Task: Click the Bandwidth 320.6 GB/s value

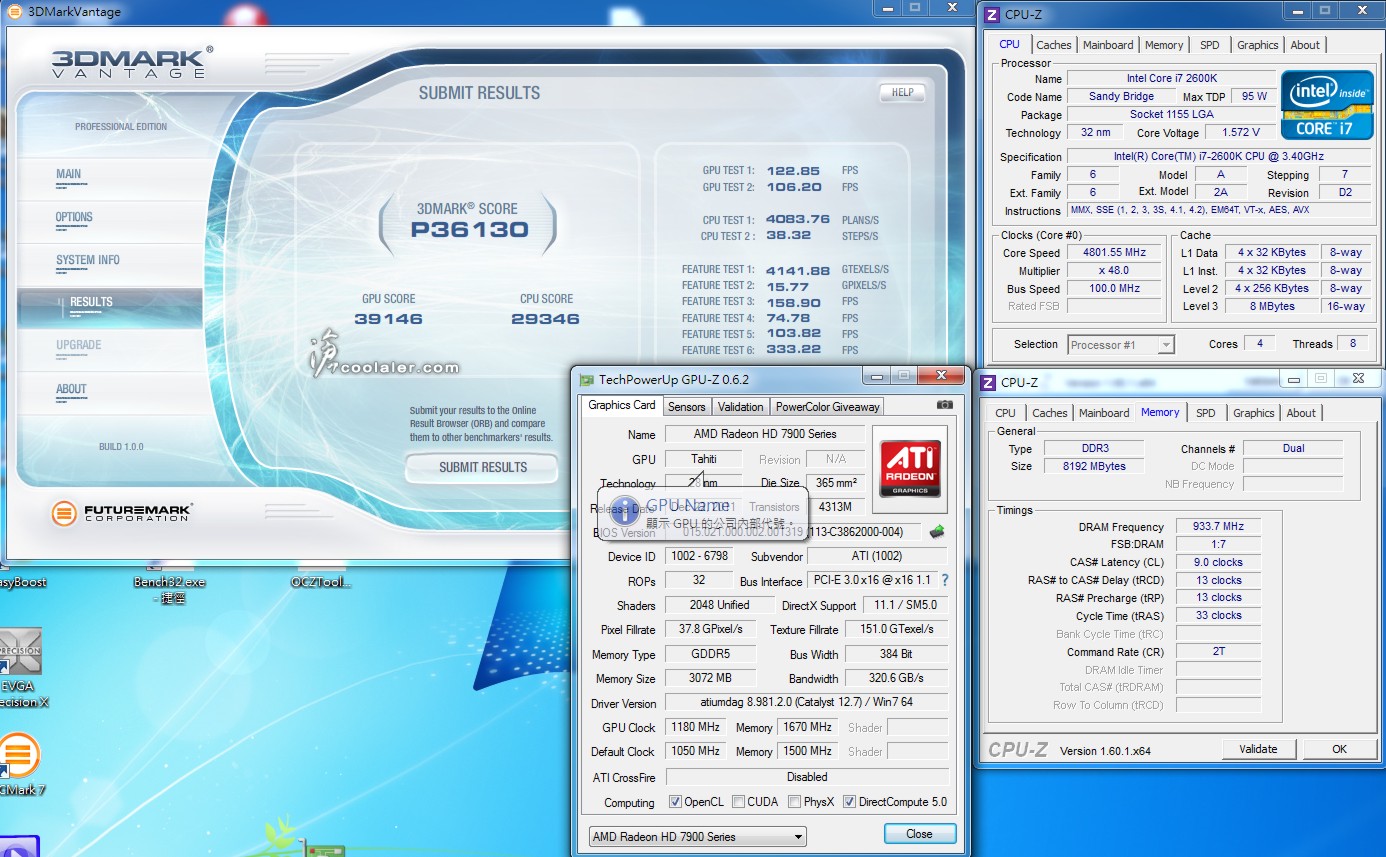Action: pyautogui.click(x=896, y=678)
